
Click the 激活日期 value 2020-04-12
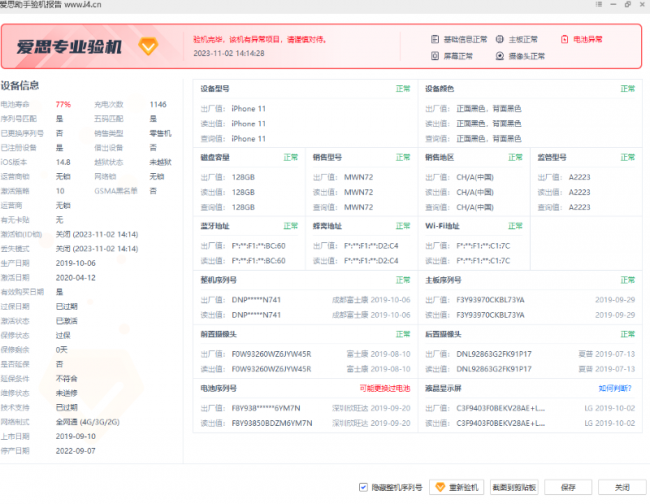75,278
